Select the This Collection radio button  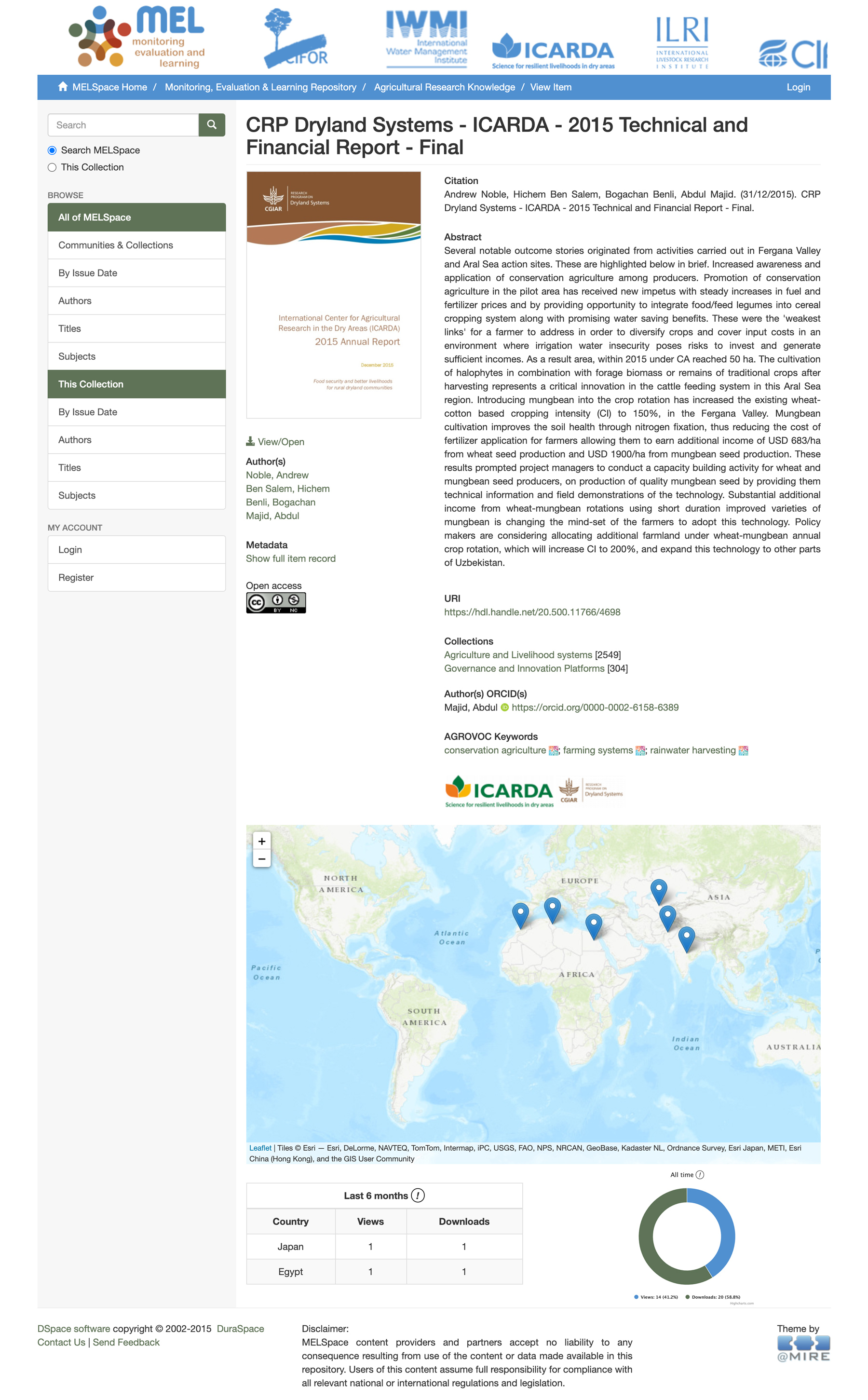click(52, 168)
